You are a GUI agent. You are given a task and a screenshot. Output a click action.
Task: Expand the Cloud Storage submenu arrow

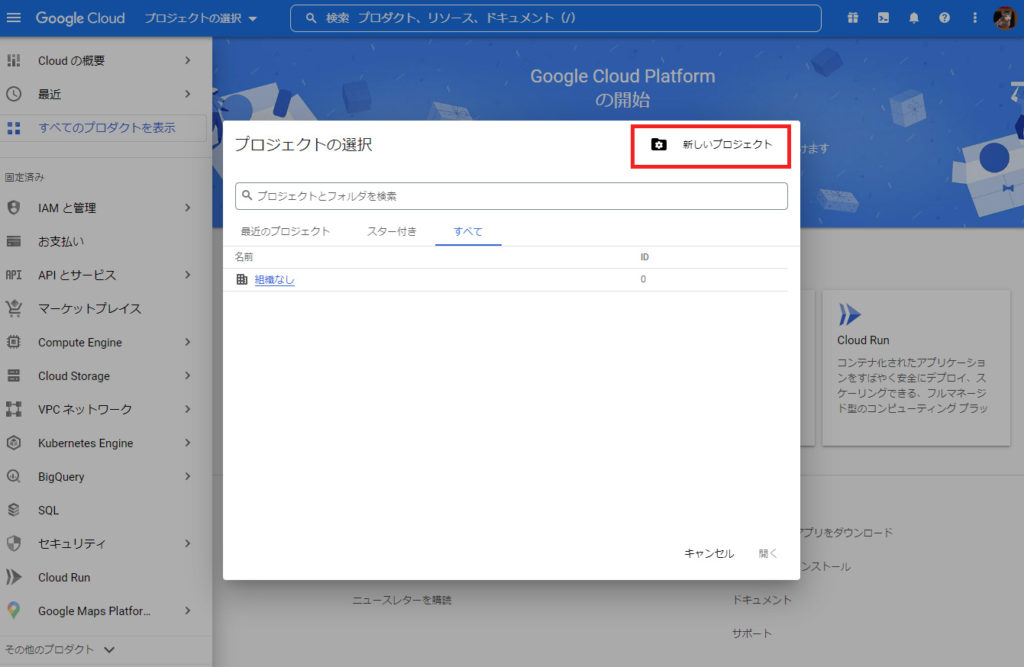tap(187, 376)
